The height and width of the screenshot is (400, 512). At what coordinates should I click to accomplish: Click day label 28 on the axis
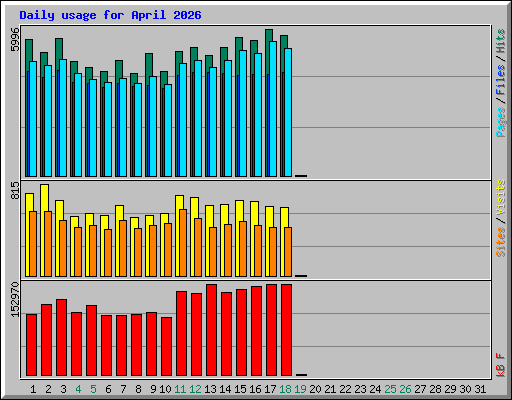click(x=435, y=389)
